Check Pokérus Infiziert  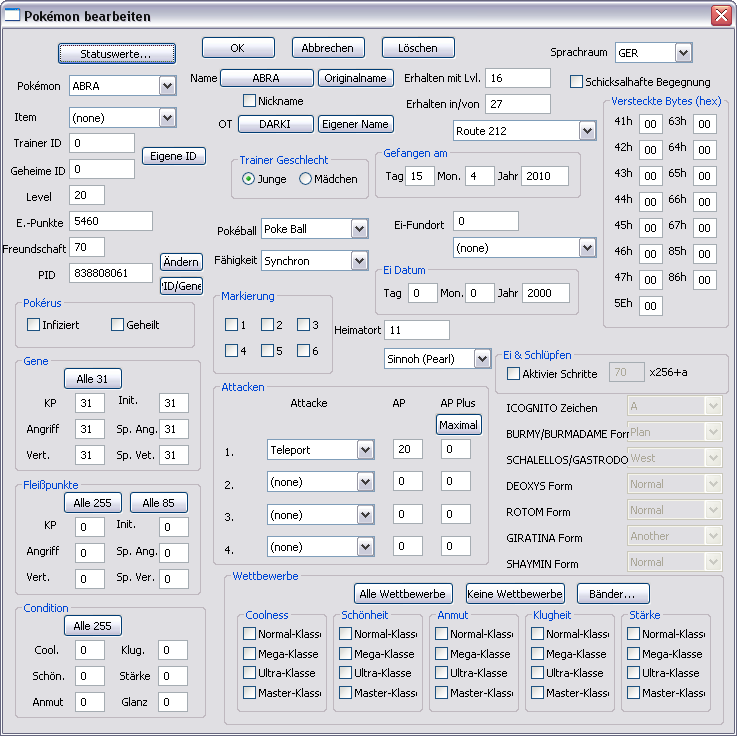coord(33,324)
